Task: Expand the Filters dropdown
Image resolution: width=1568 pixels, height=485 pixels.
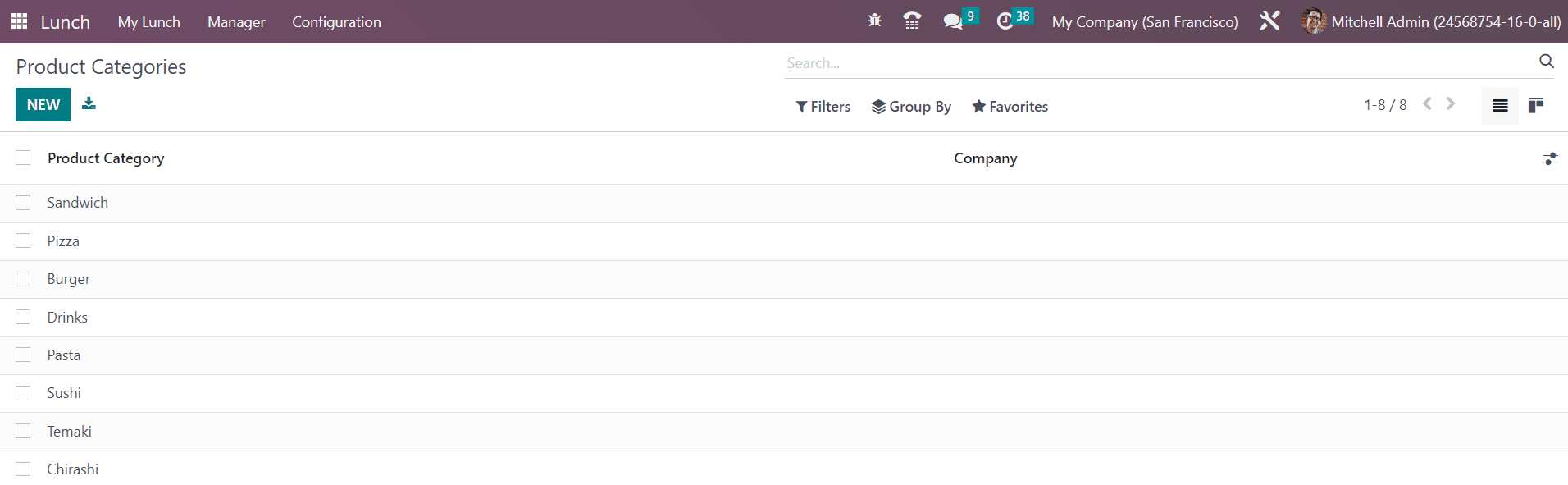Action: pyautogui.click(x=823, y=107)
